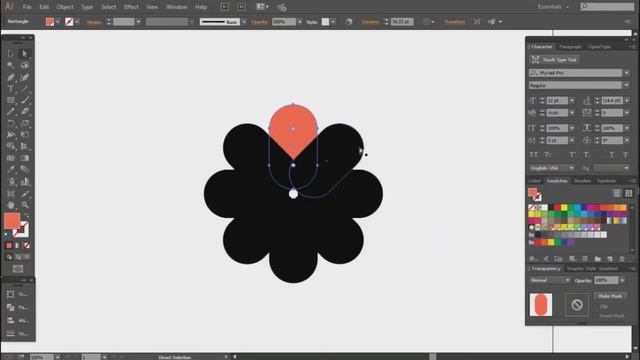Switch to the Symbols tab
This screenshot has width=640, height=360.
point(606,181)
